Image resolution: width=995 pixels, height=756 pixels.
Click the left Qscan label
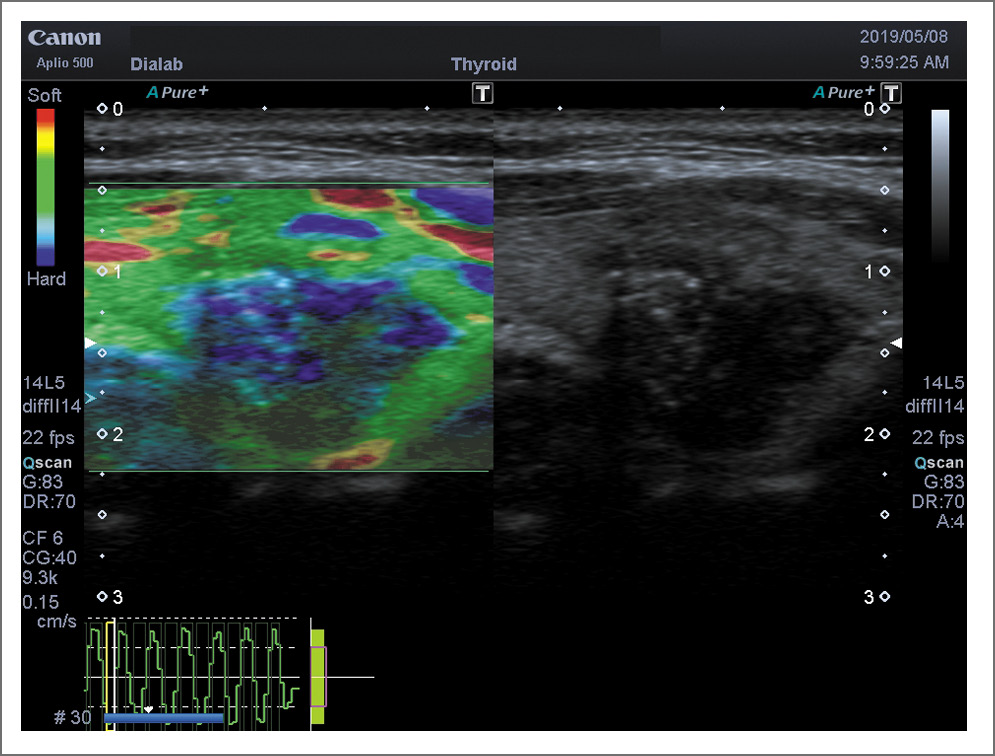point(47,464)
